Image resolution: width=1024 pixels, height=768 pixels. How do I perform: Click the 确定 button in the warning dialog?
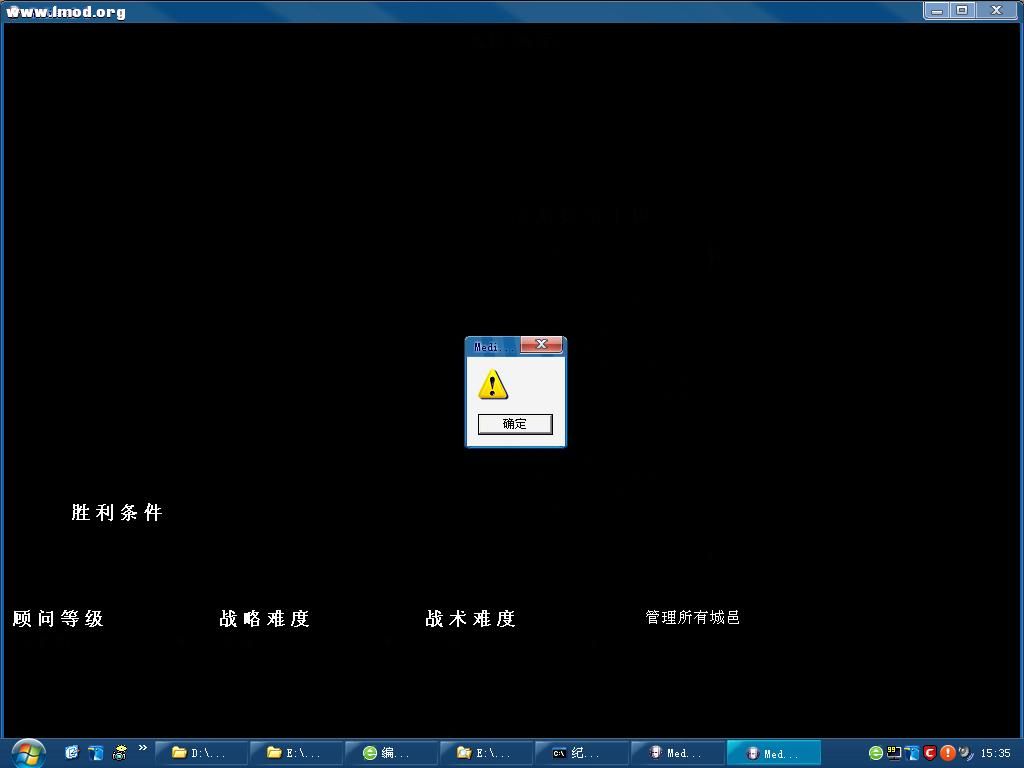pos(514,424)
